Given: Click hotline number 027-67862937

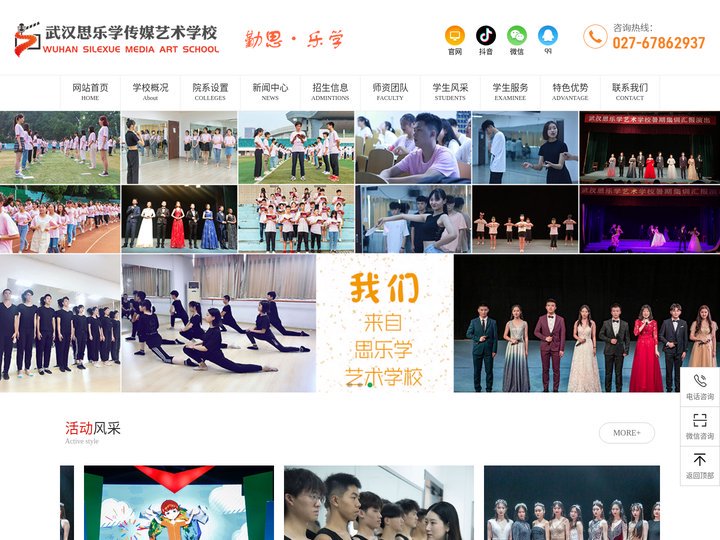Looking at the screenshot, I should [658, 43].
